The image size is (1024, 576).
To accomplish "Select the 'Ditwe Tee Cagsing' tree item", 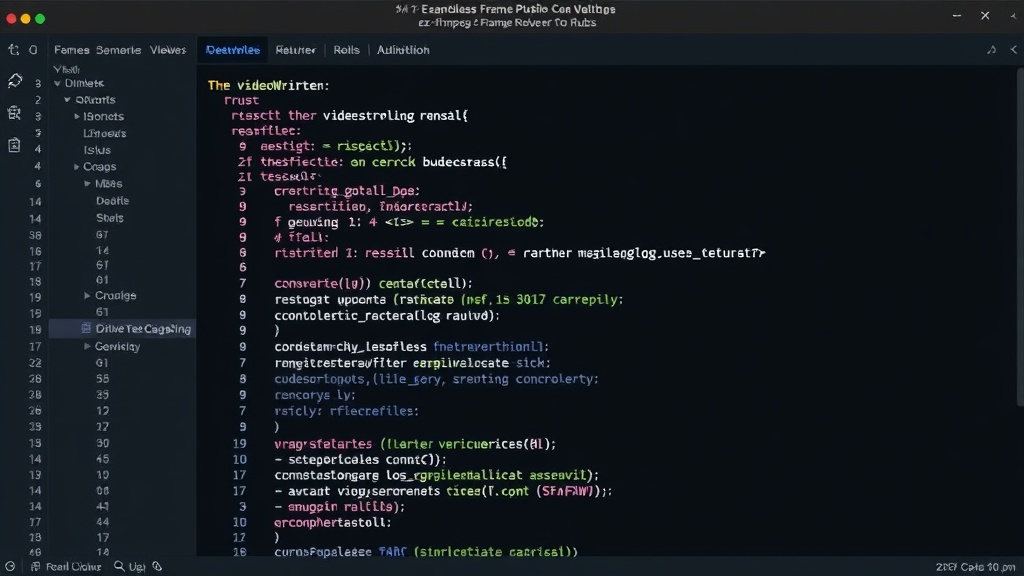I will [x=122, y=328].
